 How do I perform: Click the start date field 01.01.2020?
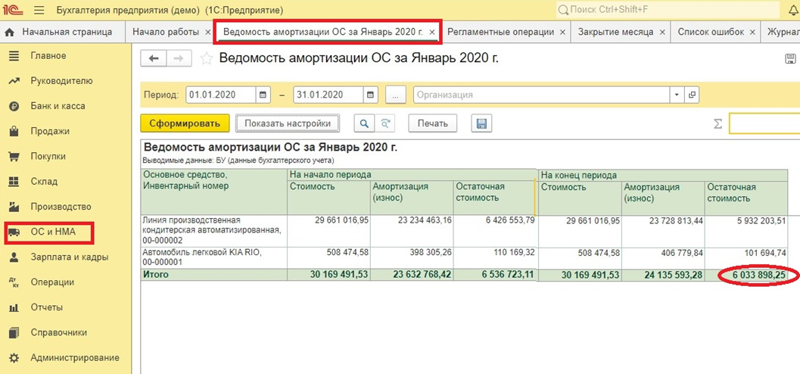point(220,95)
